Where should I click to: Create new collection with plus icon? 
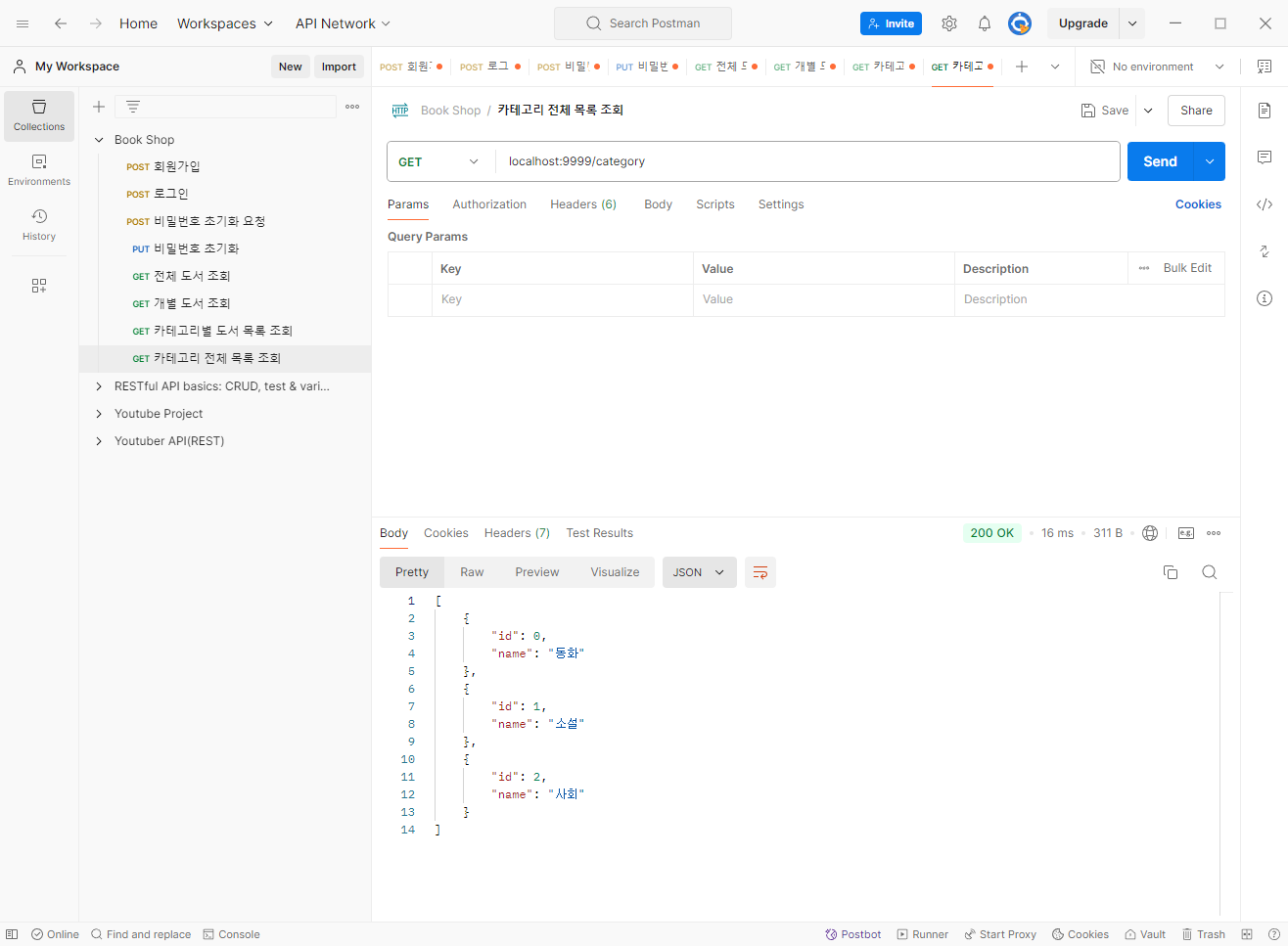pos(99,107)
